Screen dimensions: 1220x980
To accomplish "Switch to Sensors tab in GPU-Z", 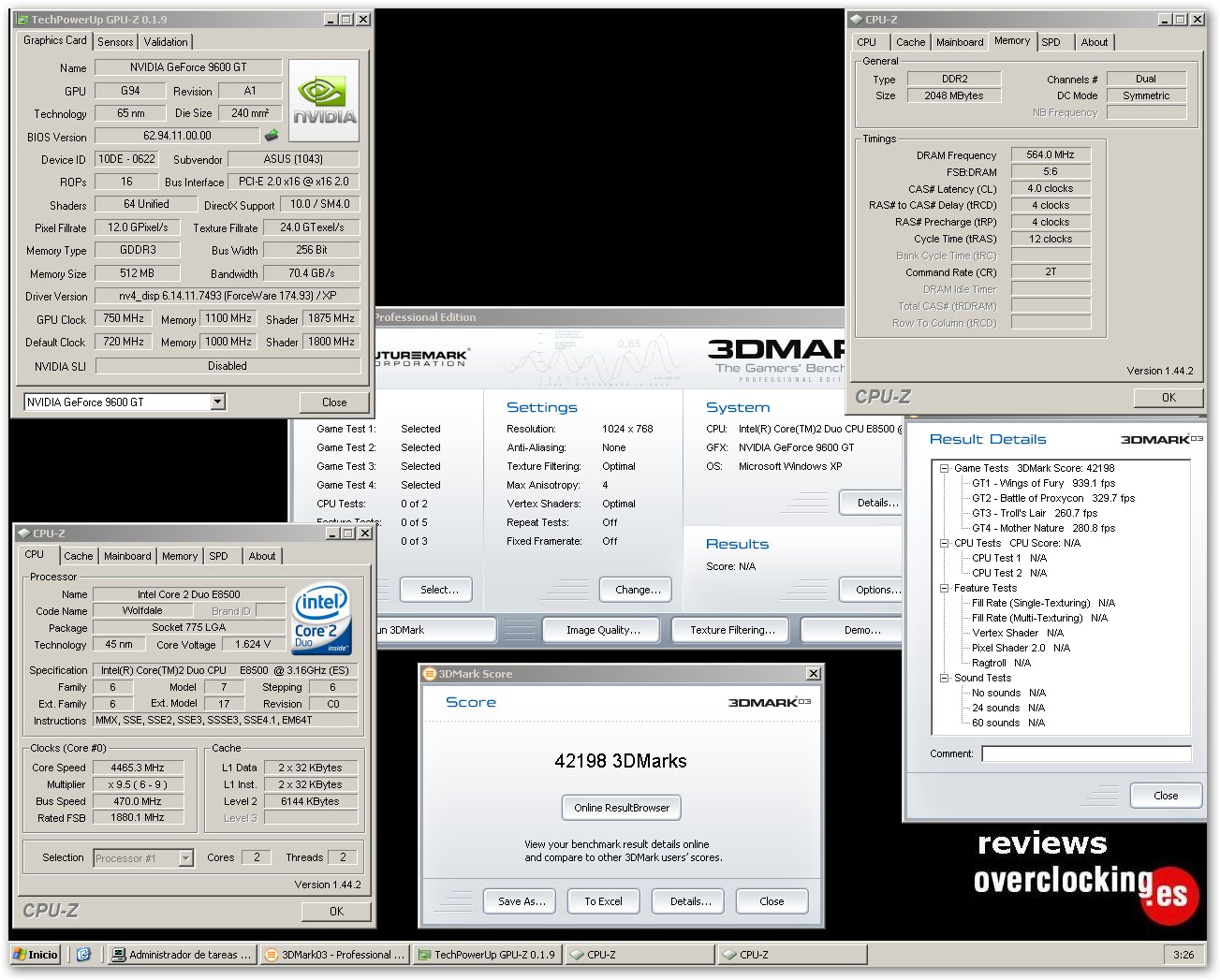I will point(115,42).
